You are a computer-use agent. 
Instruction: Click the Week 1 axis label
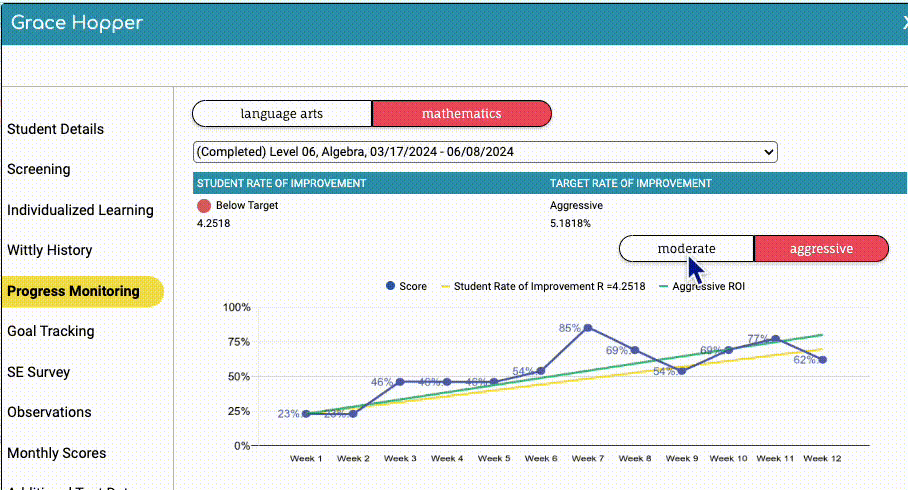point(306,458)
